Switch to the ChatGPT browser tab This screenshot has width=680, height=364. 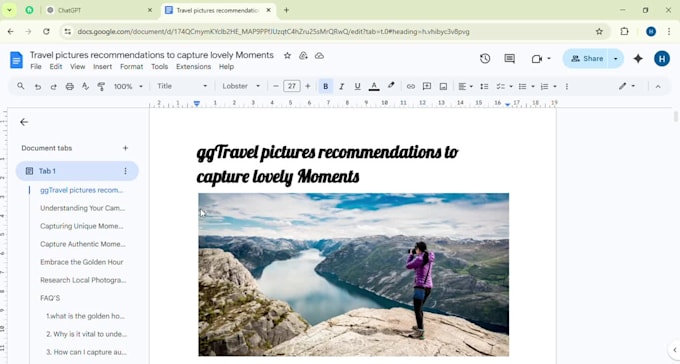click(x=100, y=10)
